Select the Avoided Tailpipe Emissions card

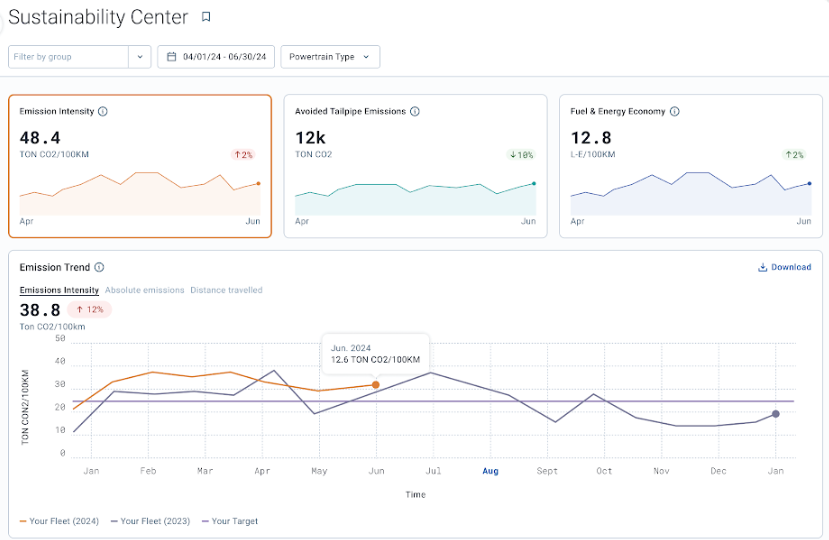(415, 166)
